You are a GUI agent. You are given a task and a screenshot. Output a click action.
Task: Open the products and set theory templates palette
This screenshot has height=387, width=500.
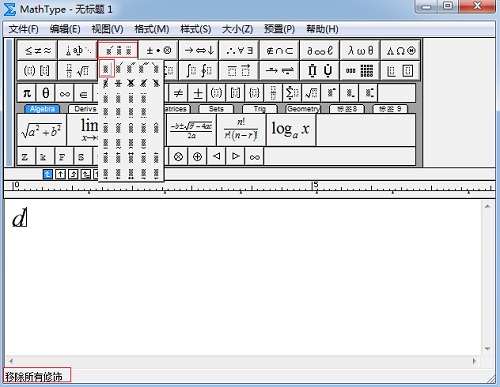(x=320, y=70)
